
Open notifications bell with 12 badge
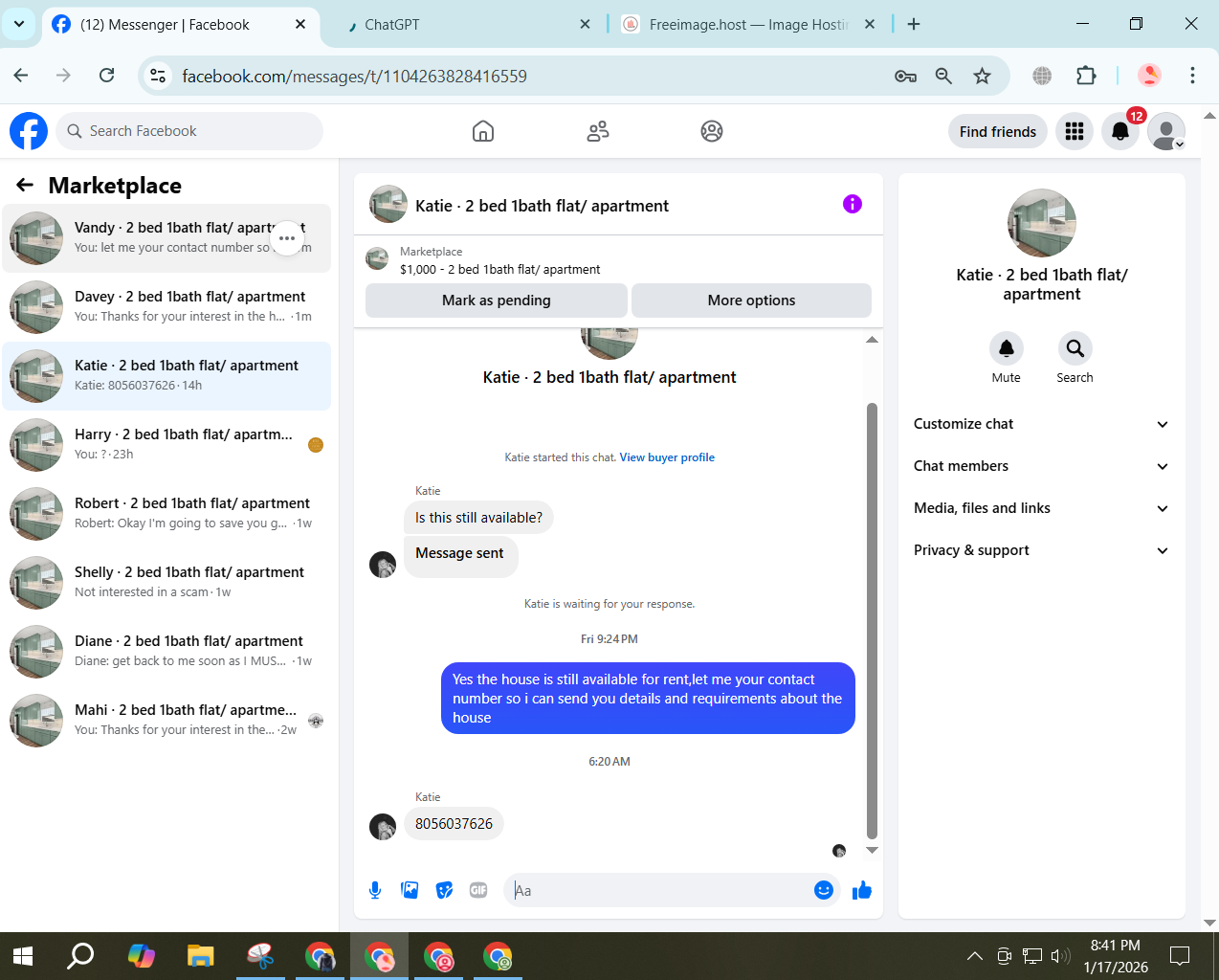[1120, 131]
